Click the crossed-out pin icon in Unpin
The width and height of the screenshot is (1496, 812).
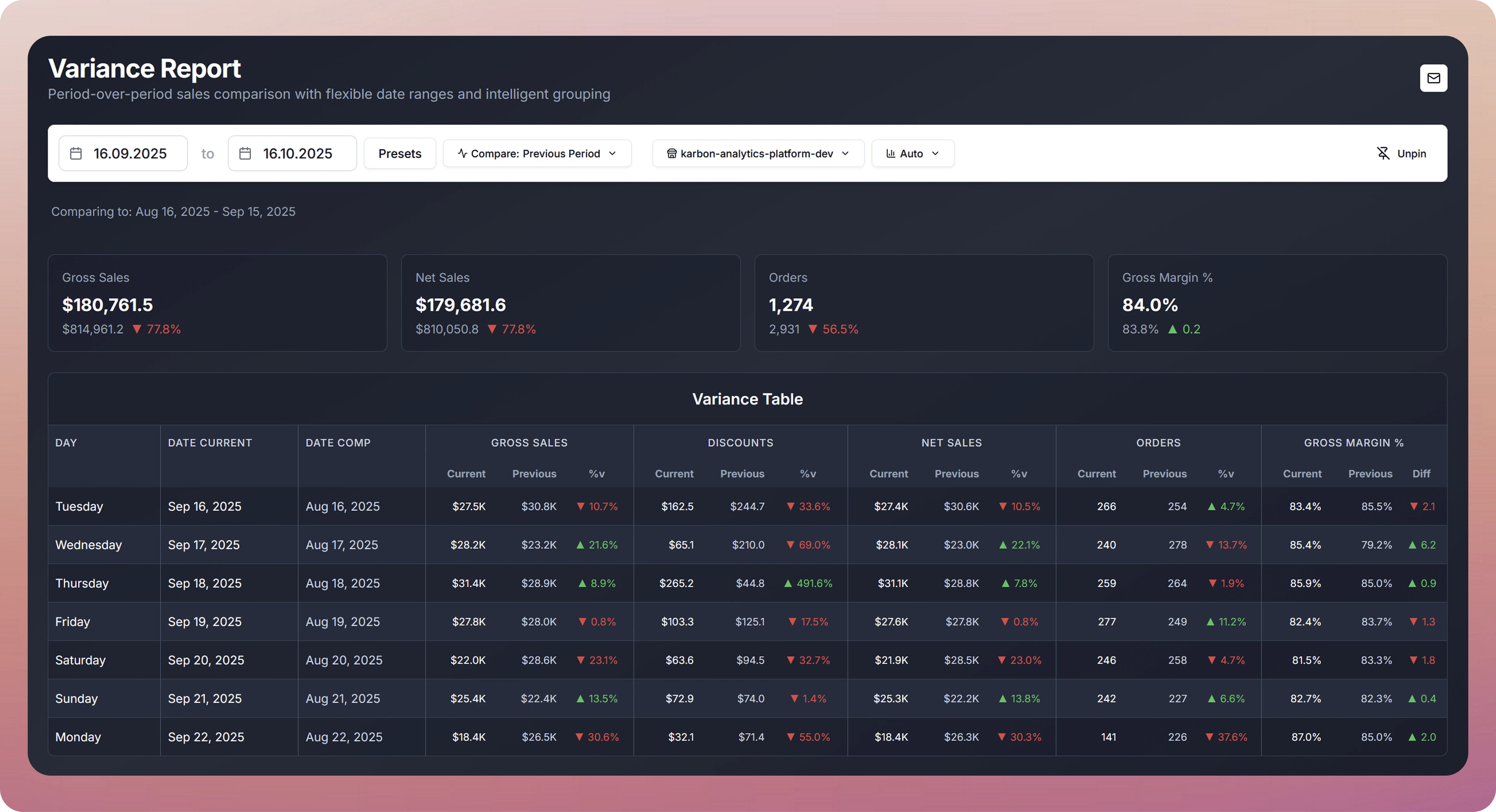point(1383,153)
